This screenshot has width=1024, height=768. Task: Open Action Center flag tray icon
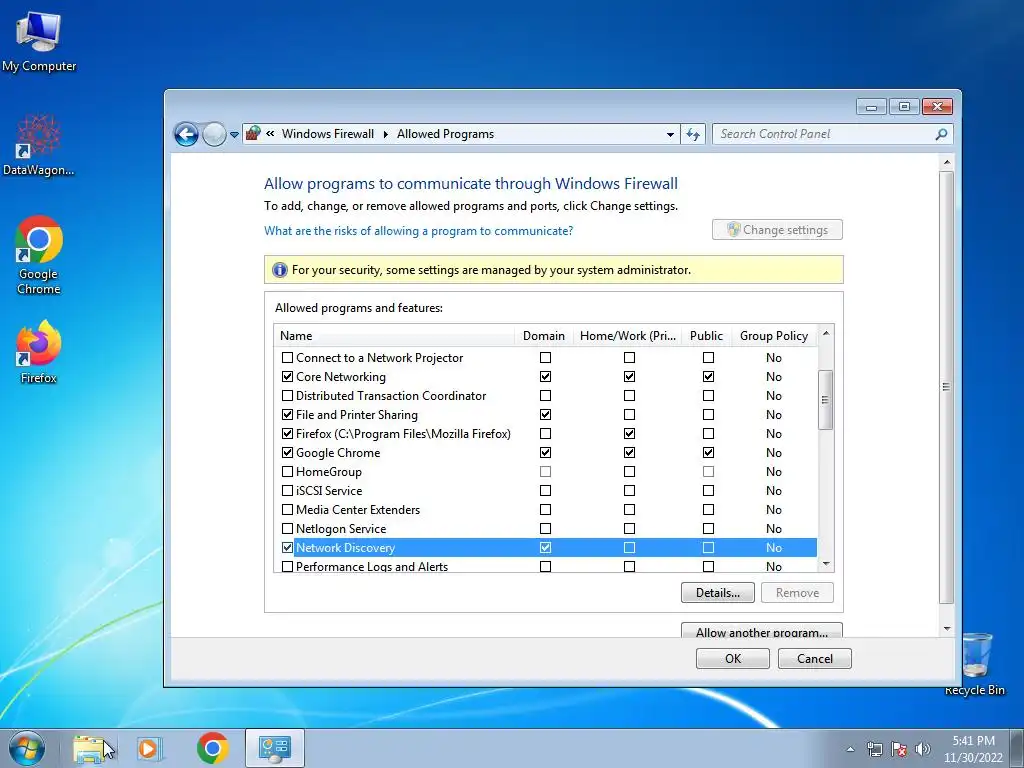[899, 749]
